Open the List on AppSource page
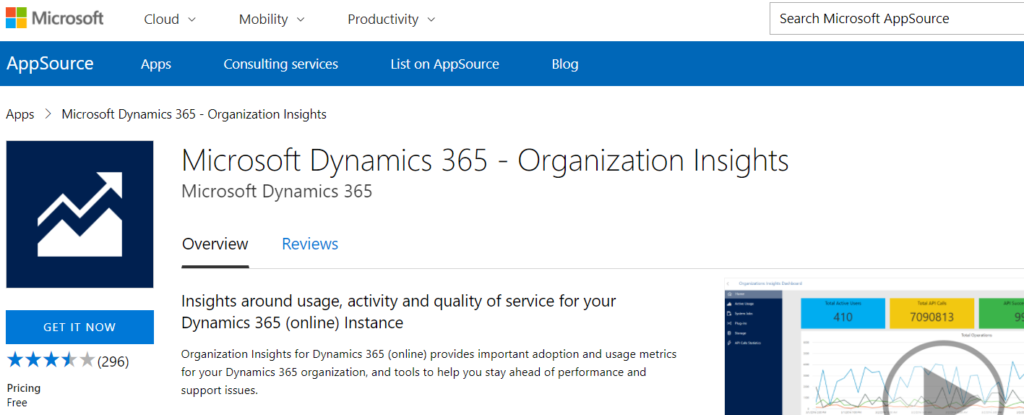This screenshot has width=1024, height=415. [444, 64]
